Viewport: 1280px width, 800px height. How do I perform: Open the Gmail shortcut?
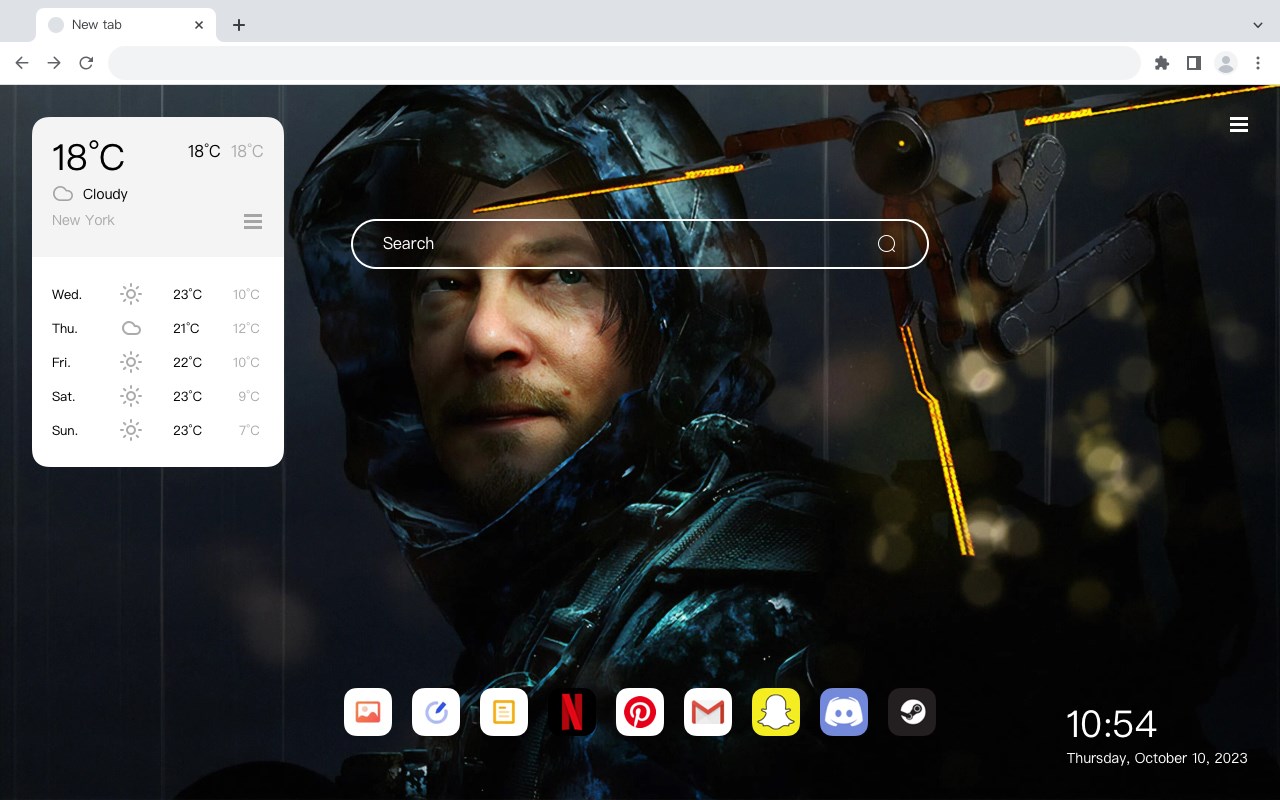708,712
